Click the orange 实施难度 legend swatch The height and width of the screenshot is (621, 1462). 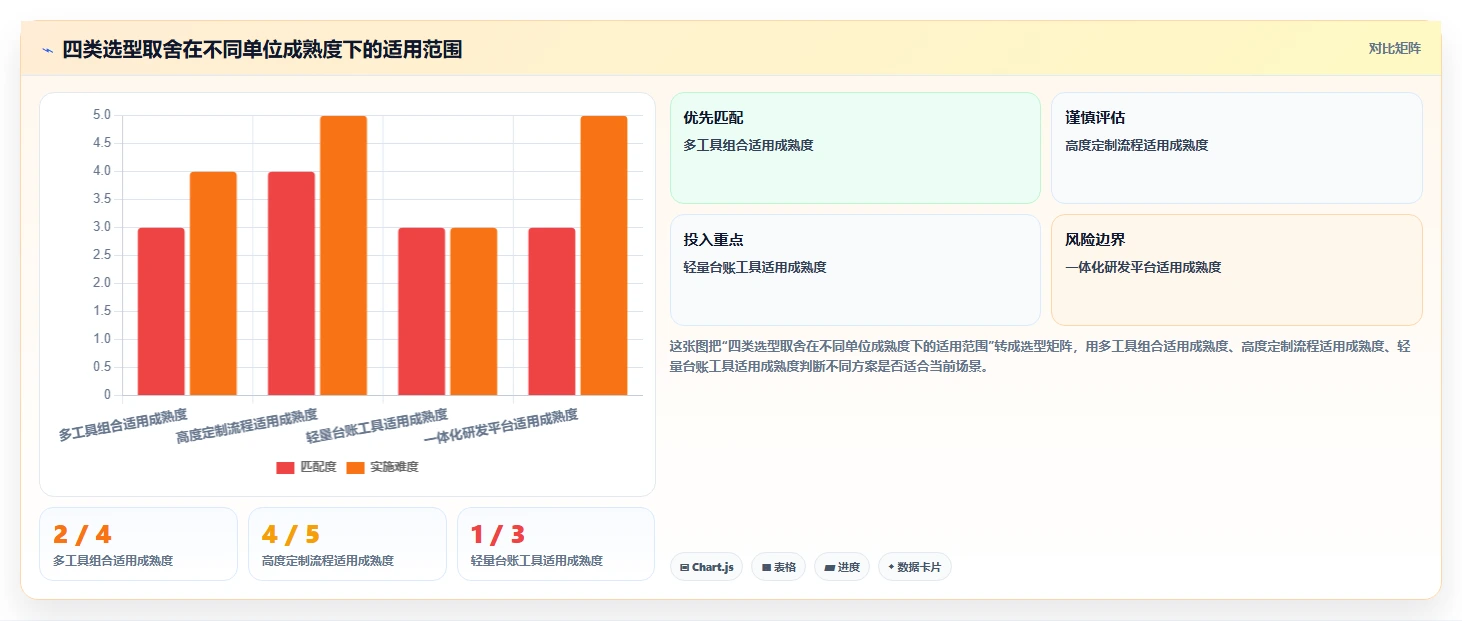(x=355, y=467)
